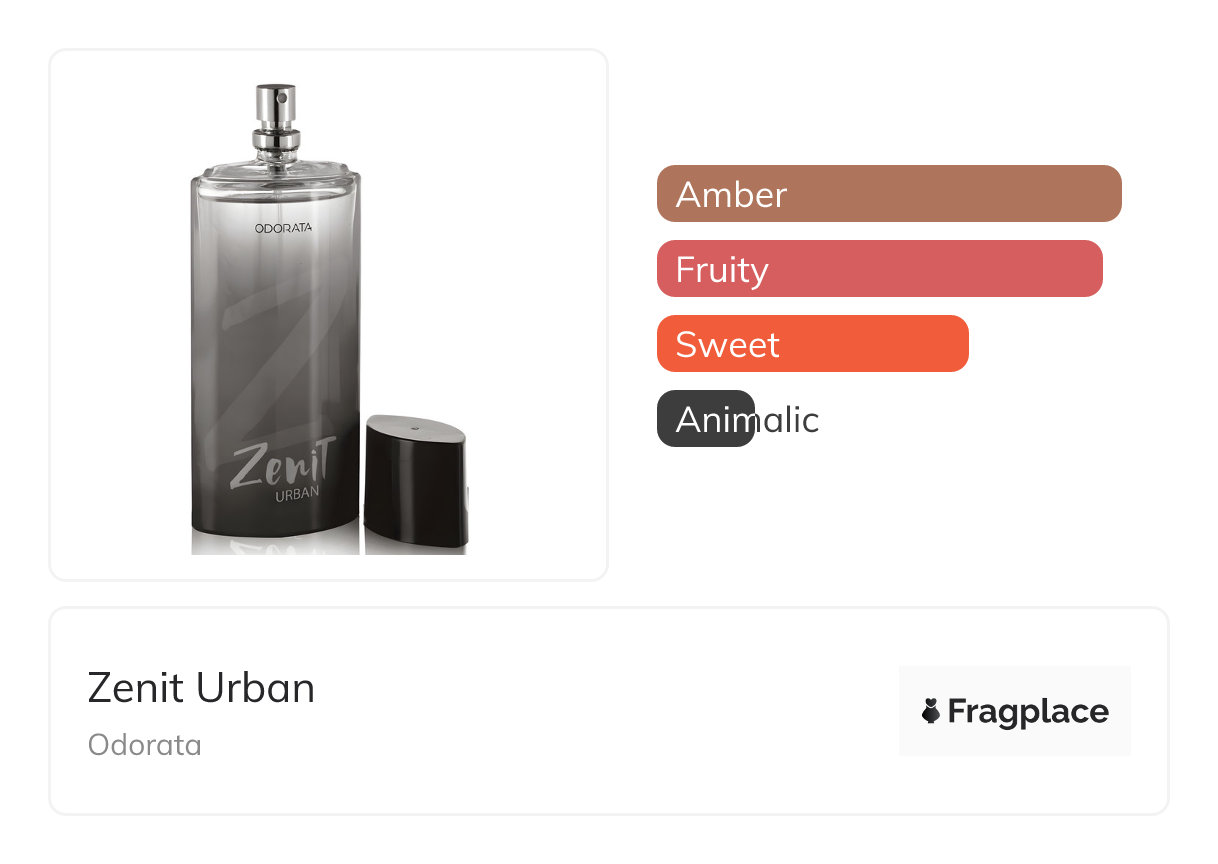
Task: Open the Fragplace wordmark link
Action: pos(1028,711)
